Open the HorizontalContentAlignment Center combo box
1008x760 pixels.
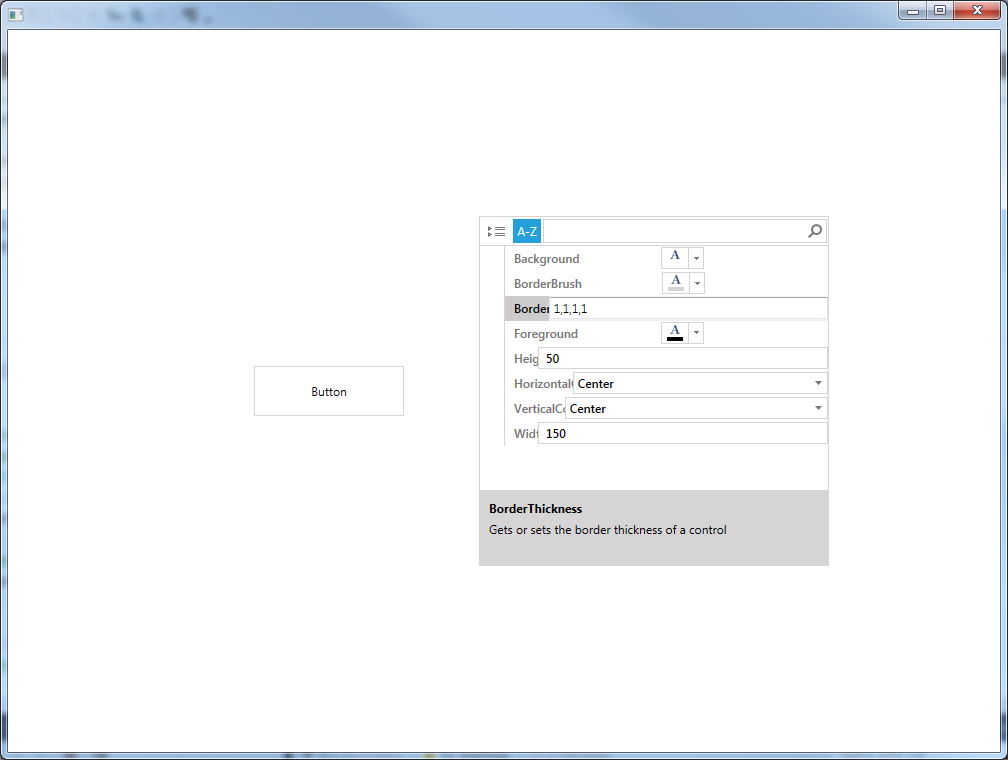pos(700,384)
